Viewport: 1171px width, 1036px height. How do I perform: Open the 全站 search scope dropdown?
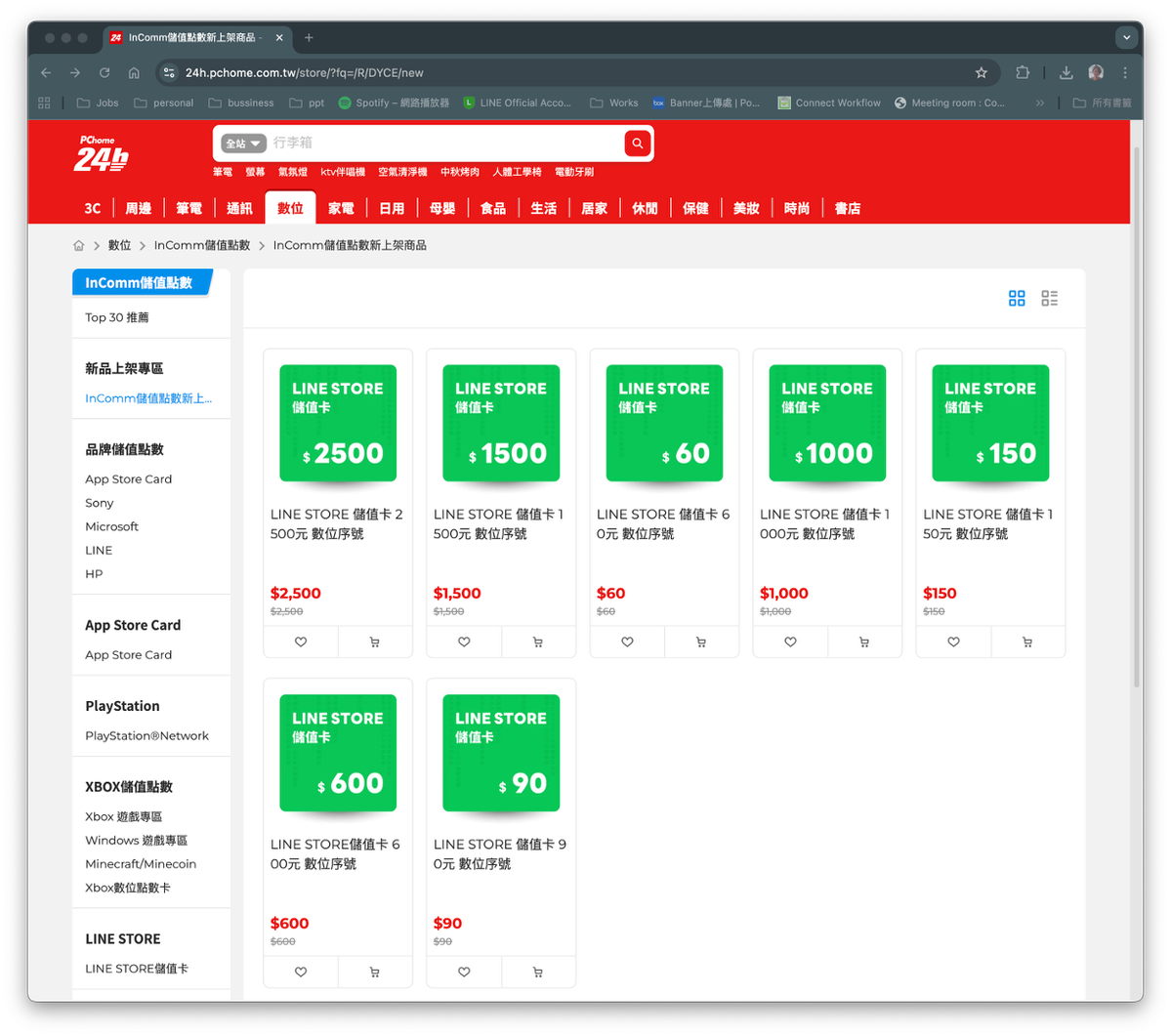[x=243, y=144]
